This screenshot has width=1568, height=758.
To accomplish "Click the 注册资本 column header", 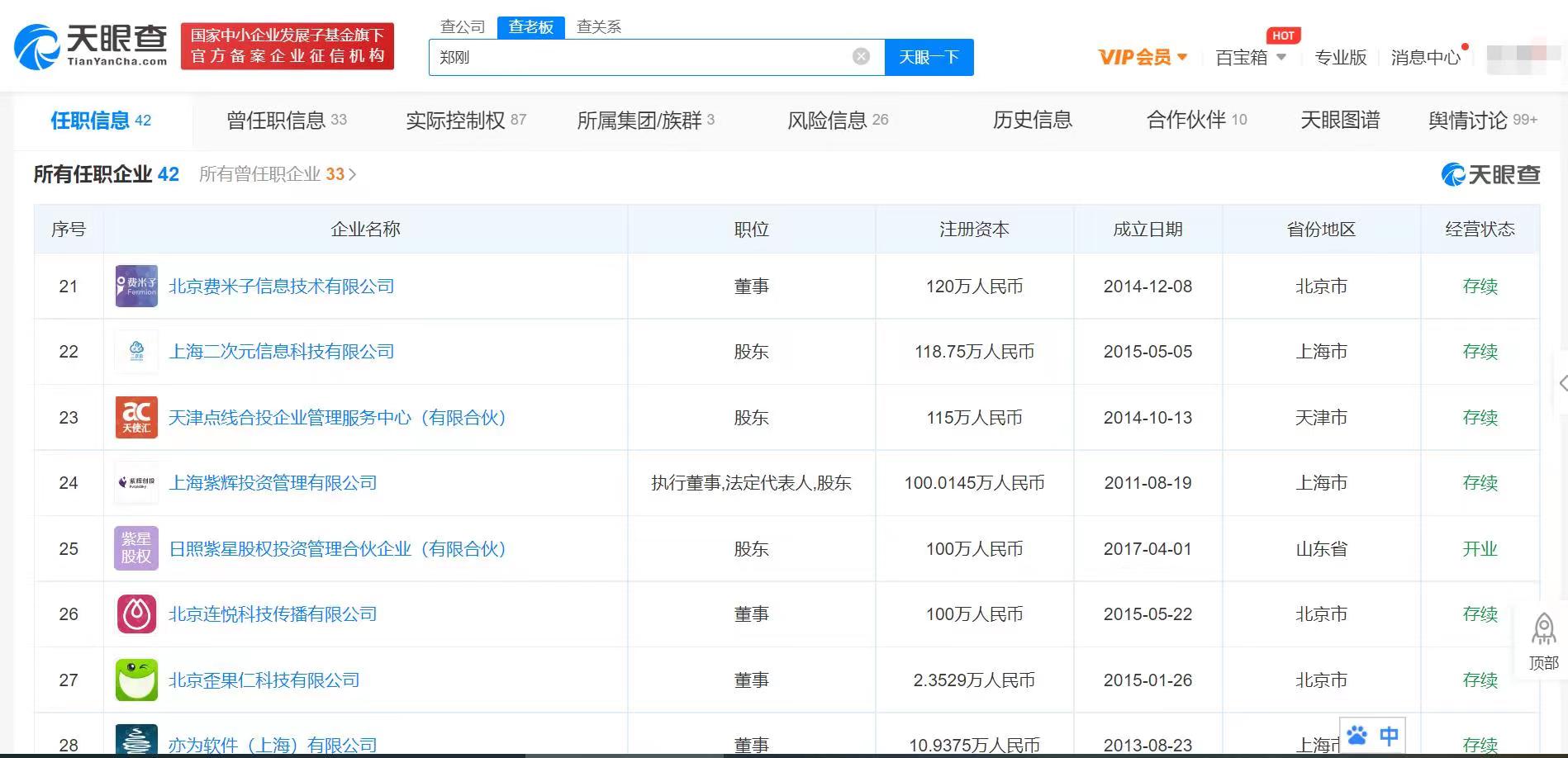I will tap(974, 230).
